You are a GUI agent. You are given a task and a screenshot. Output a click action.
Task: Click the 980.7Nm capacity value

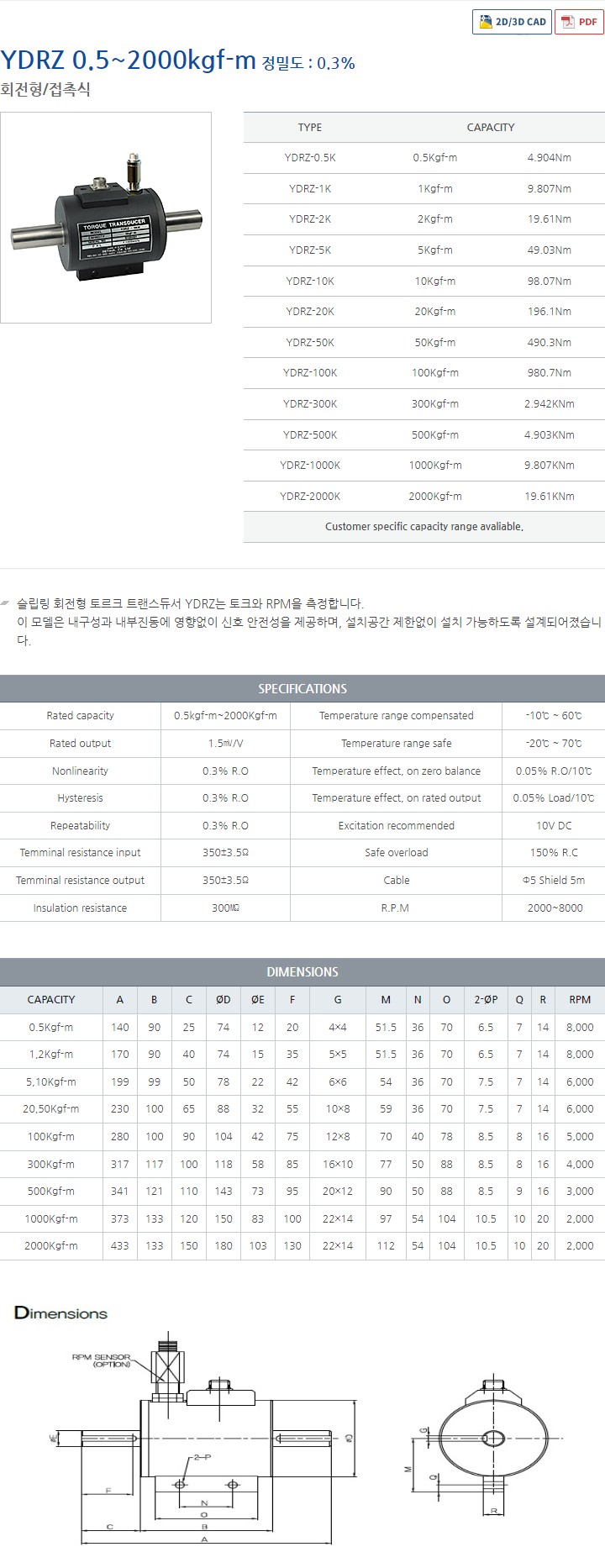click(550, 373)
